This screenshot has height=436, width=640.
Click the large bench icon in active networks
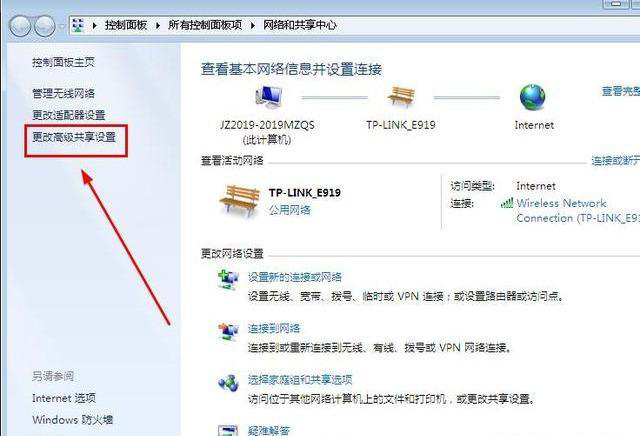[x=239, y=200]
